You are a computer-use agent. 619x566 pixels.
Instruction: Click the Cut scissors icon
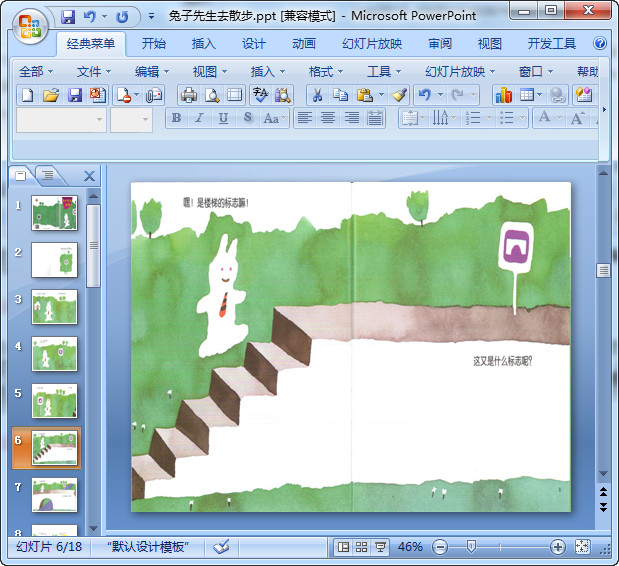[x=317, y=95]
